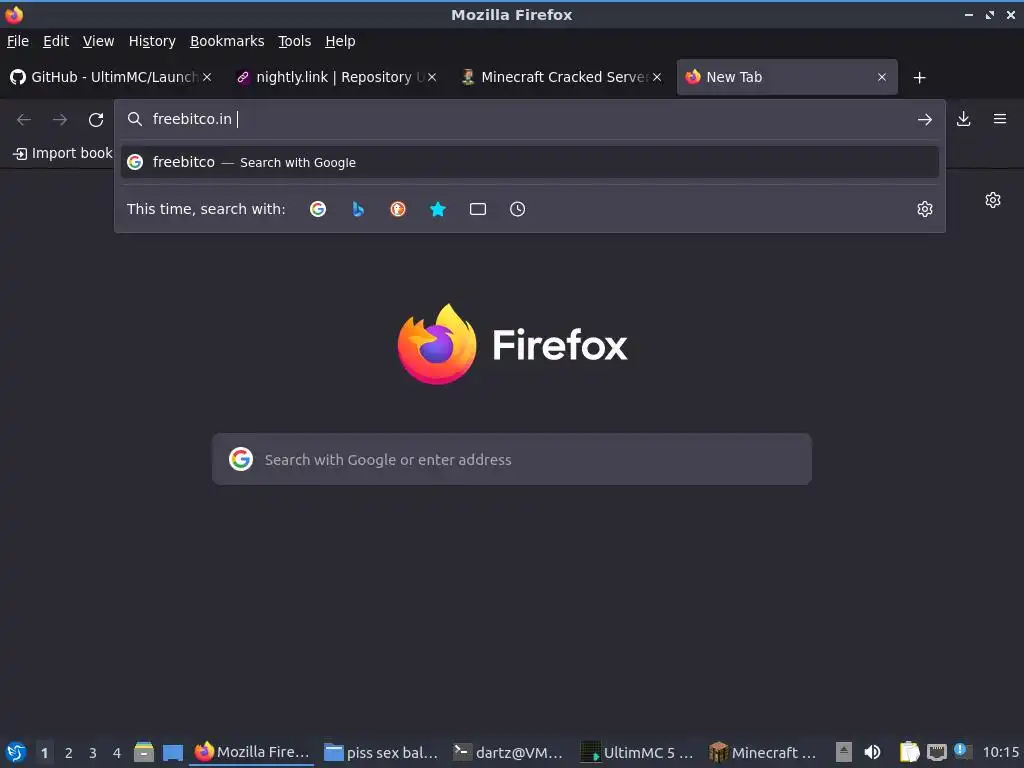Screen dimensions: 1024x768
Task: Search bookmarks via star icon
Action: click(x=438, y=209)
